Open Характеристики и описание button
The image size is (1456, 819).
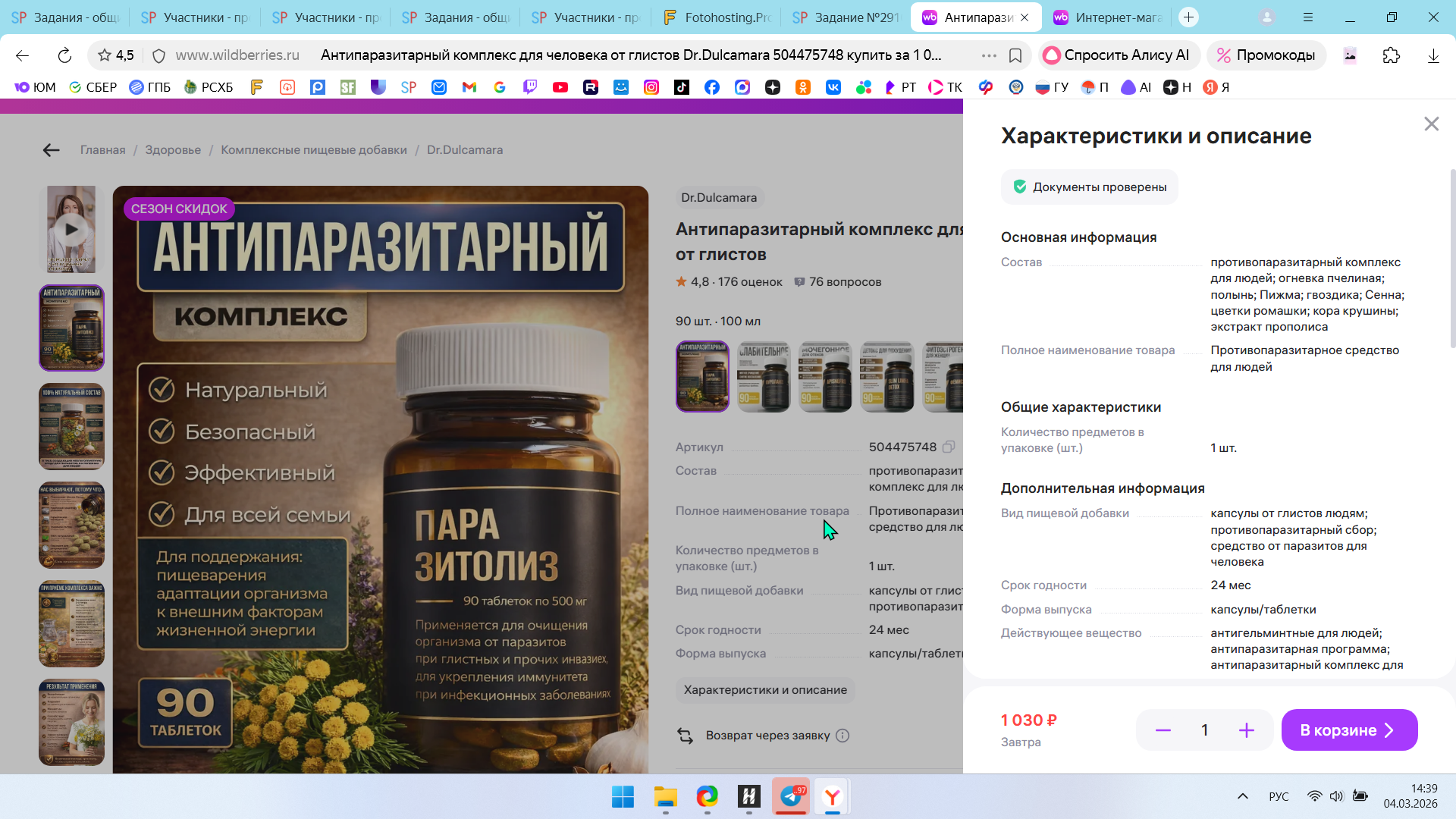point(765,690)
